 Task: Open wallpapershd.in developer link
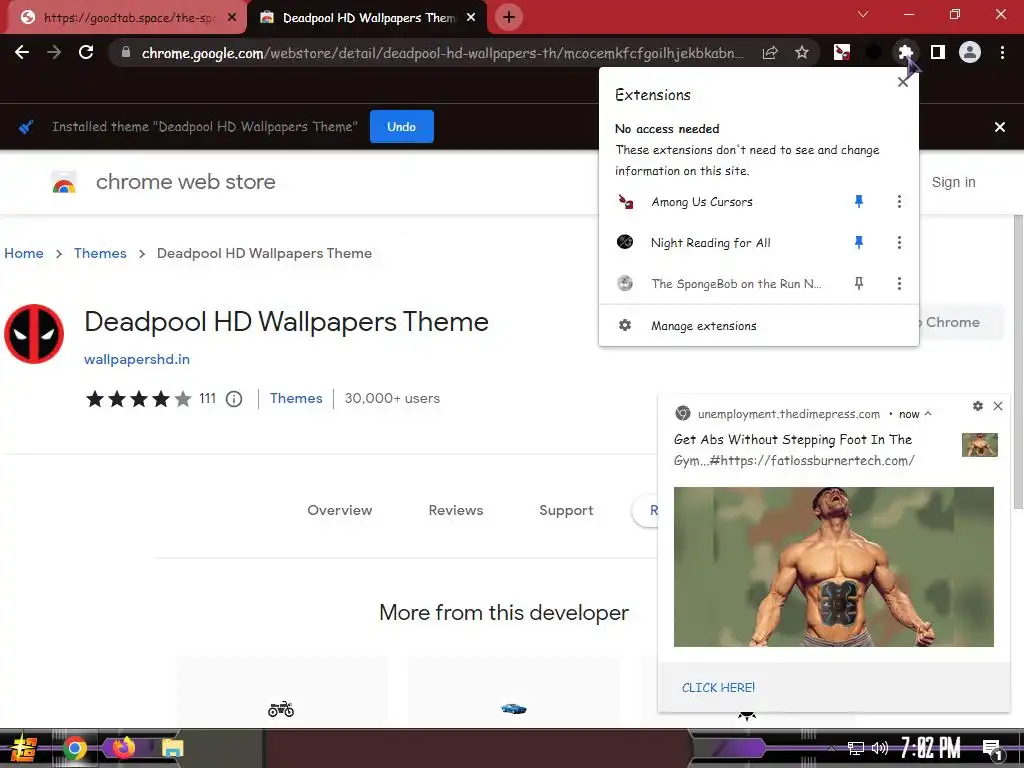click(x=137, y=359)
